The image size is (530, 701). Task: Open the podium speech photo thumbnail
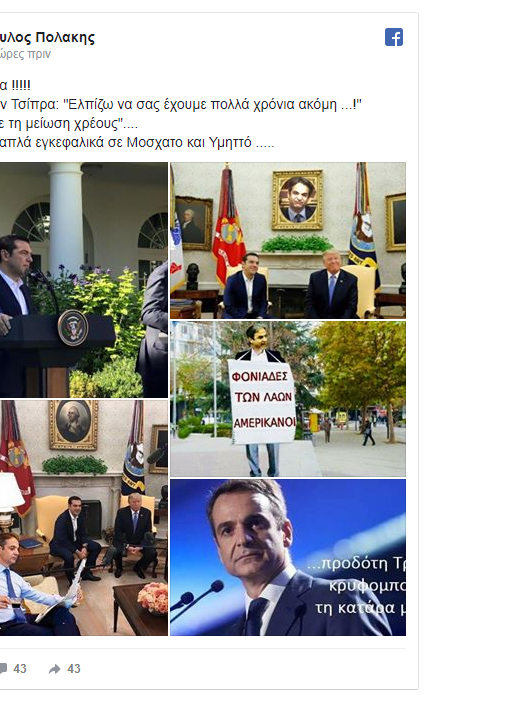(84, 280)
